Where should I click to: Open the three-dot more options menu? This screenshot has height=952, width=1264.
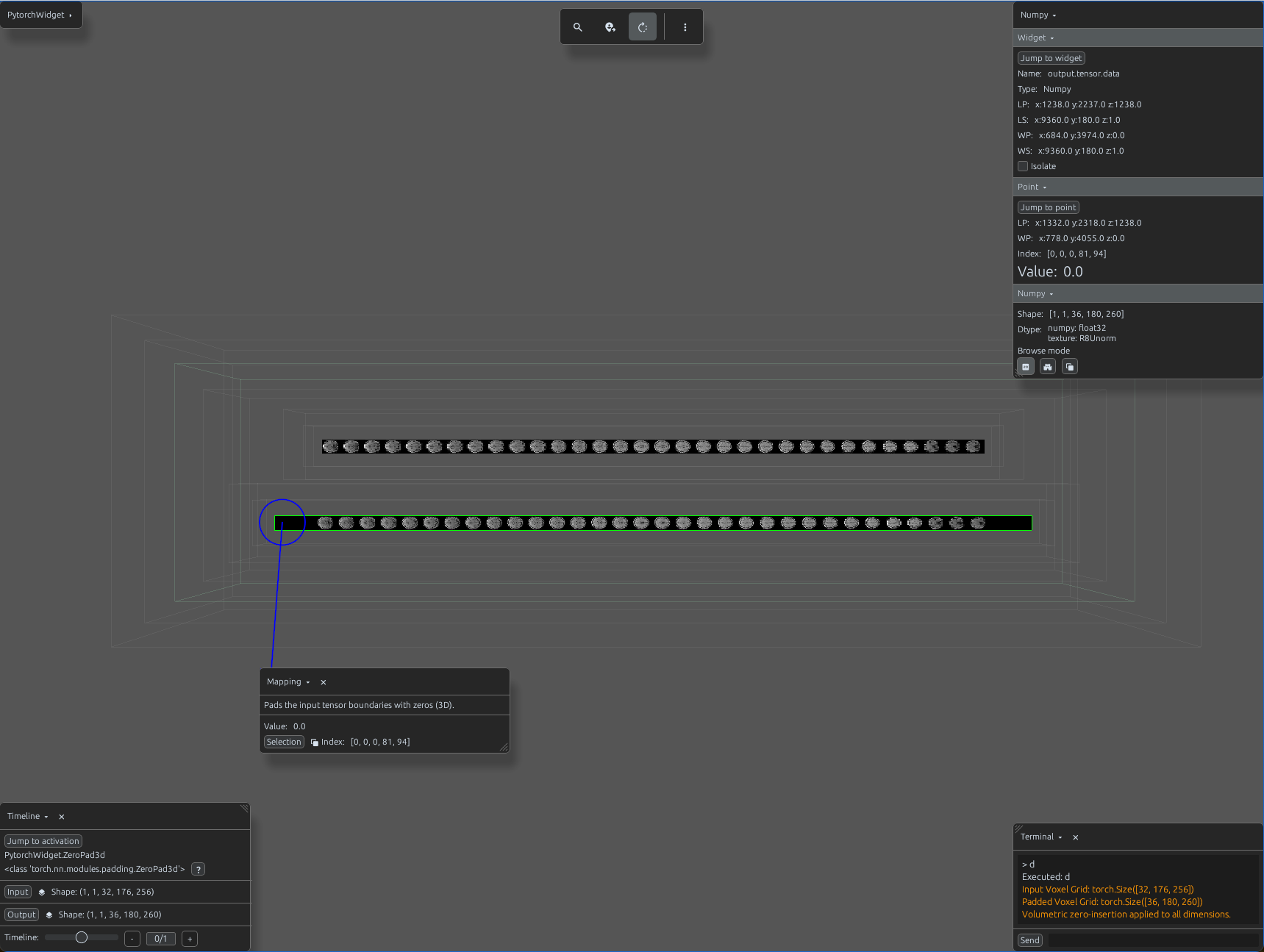click(685, 27)
